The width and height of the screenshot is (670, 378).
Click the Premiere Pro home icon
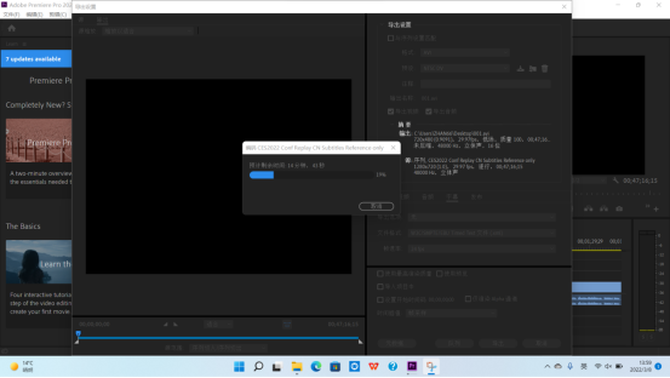tap(12, 28)
